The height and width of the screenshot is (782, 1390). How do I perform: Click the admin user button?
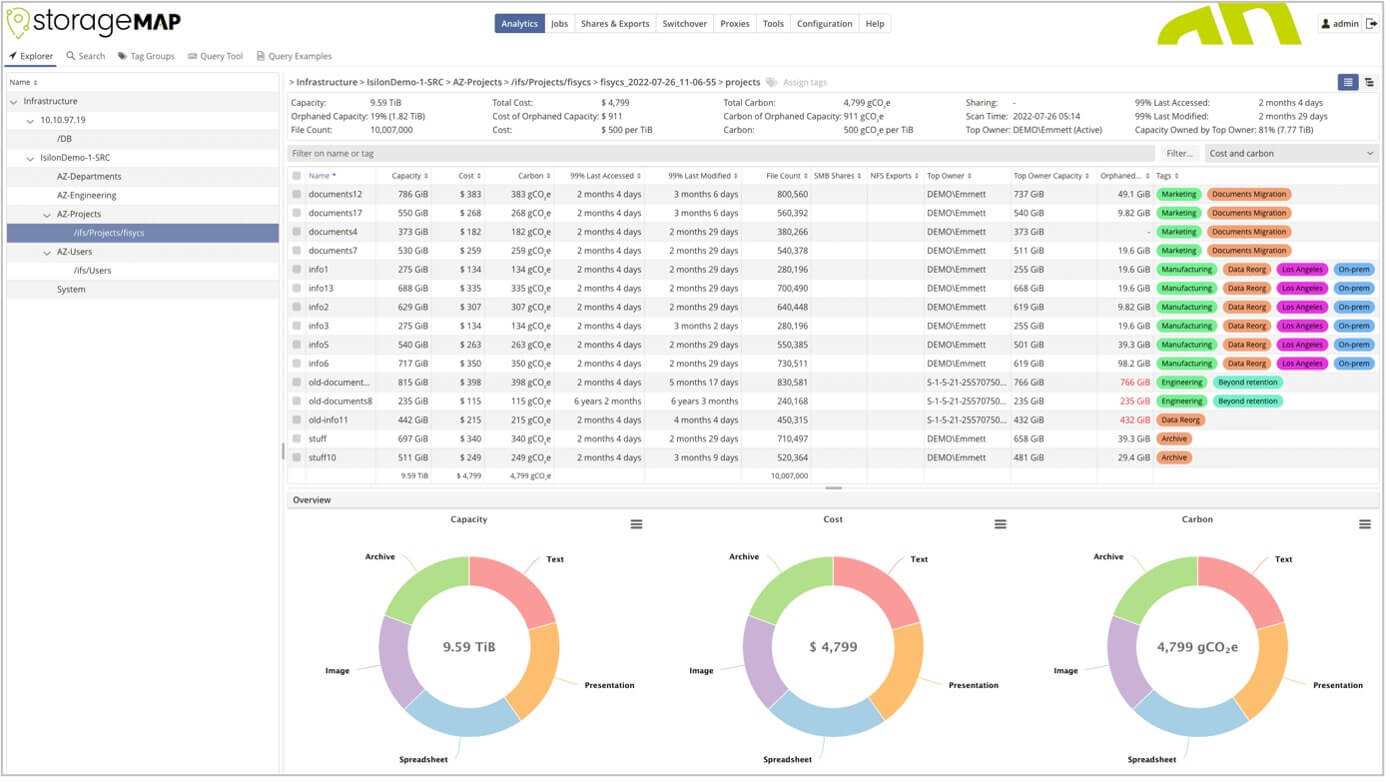point(1340,24)
